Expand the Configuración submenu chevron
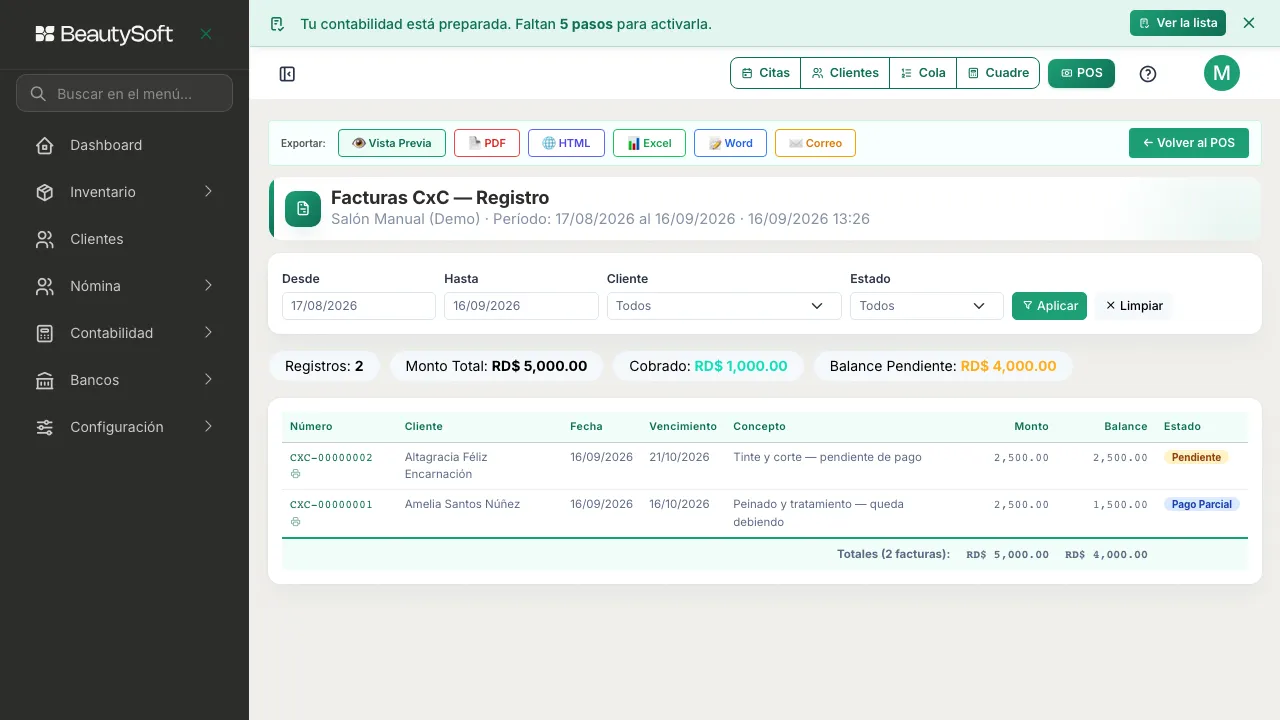 (208, 426)
